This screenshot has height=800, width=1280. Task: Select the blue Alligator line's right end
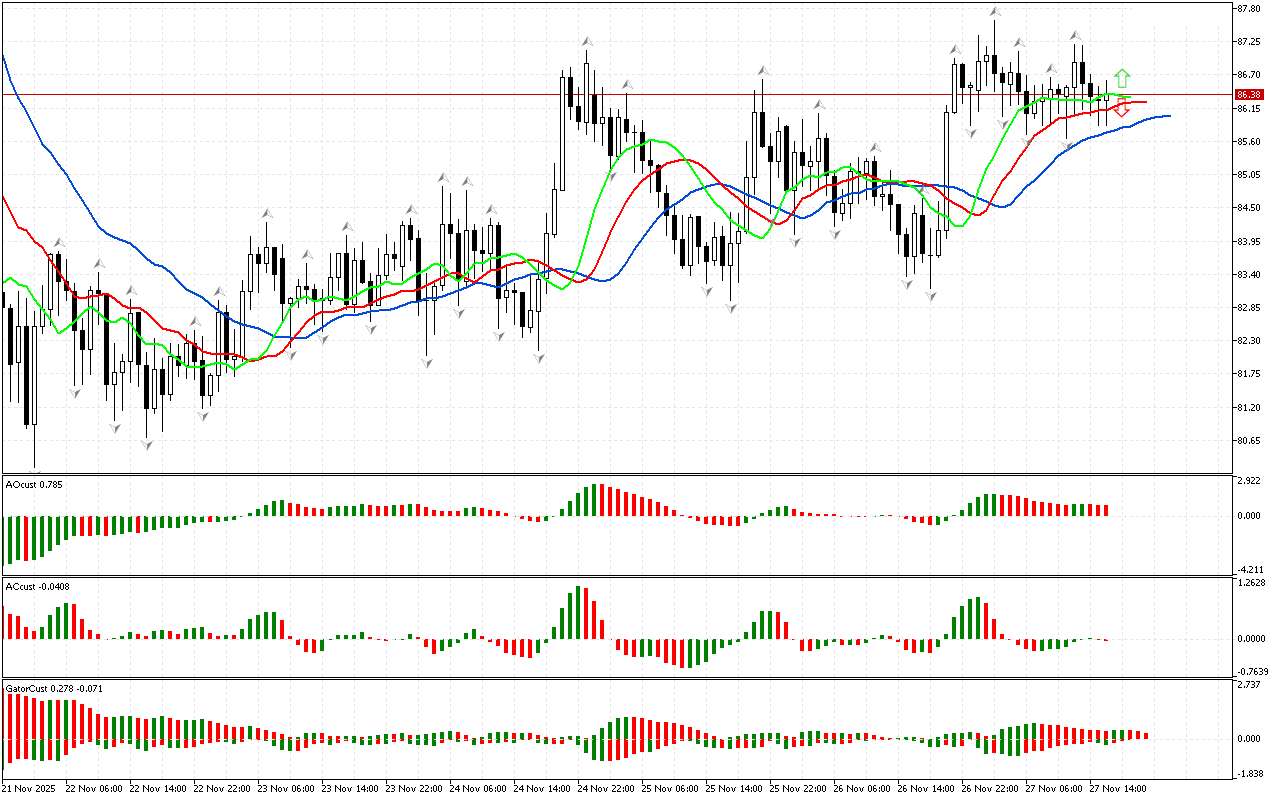click(x=1167, y=116)
